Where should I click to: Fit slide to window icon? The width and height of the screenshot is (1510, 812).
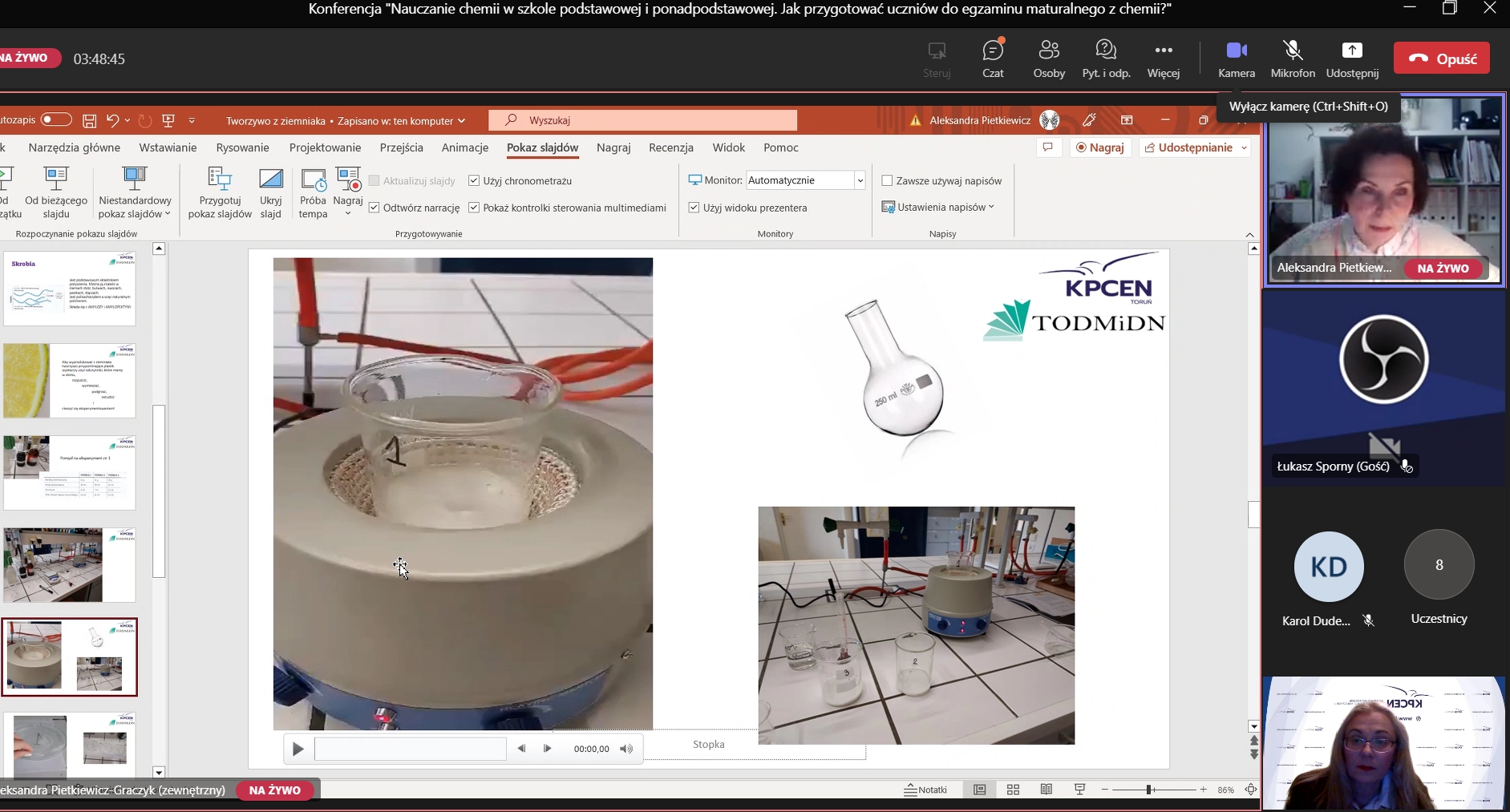(1250, 790)
